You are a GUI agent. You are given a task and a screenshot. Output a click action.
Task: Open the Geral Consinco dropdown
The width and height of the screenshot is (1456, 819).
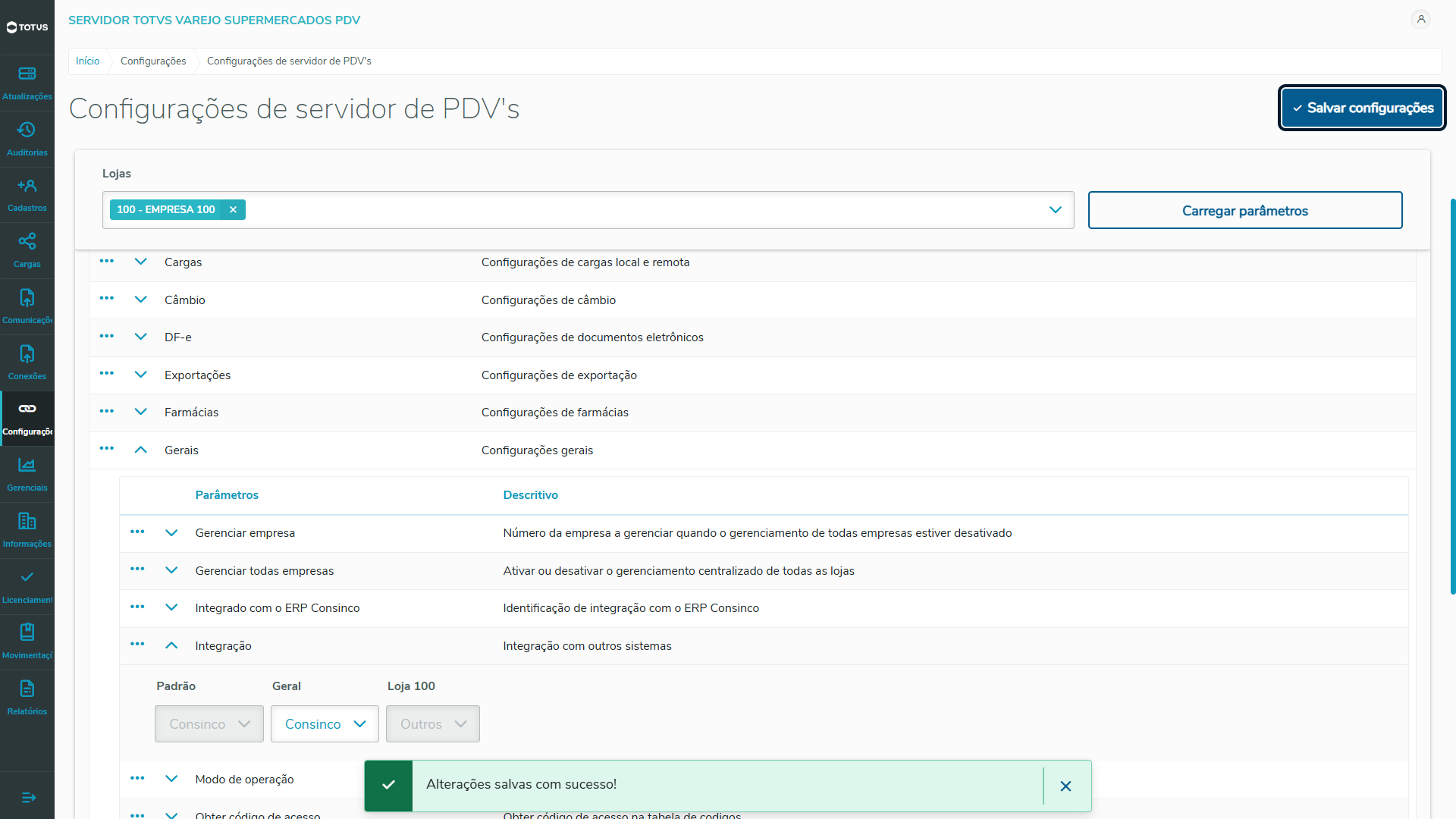pyautogui.click(x=325, y=724)
